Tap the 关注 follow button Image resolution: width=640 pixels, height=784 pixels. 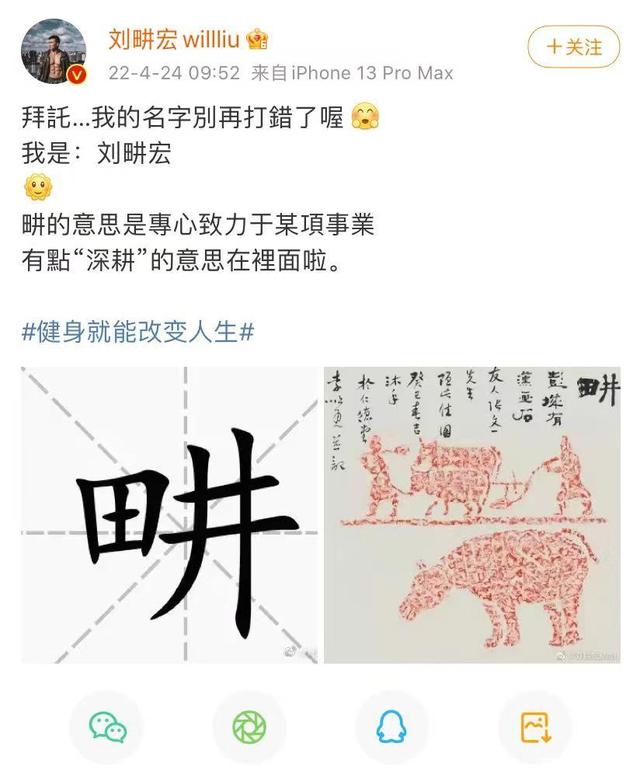click(574, 47)
